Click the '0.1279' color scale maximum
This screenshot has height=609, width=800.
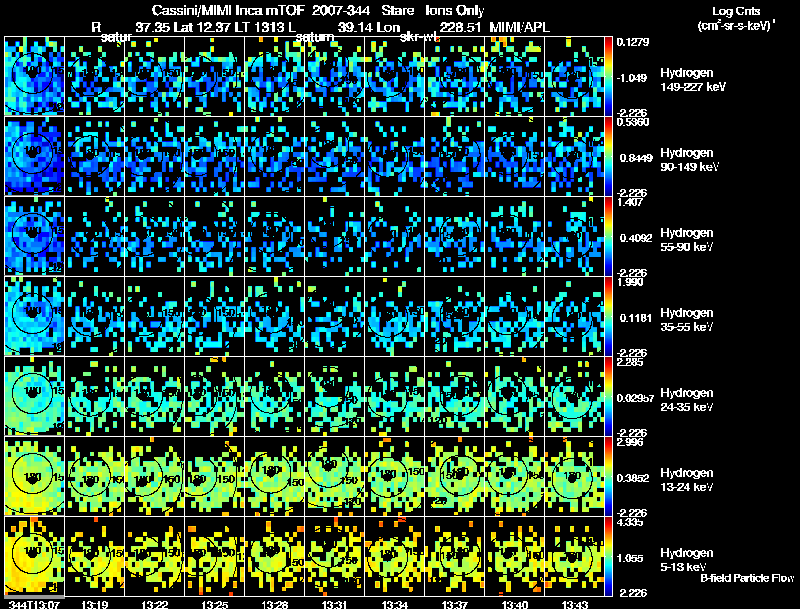click(633, 42)
